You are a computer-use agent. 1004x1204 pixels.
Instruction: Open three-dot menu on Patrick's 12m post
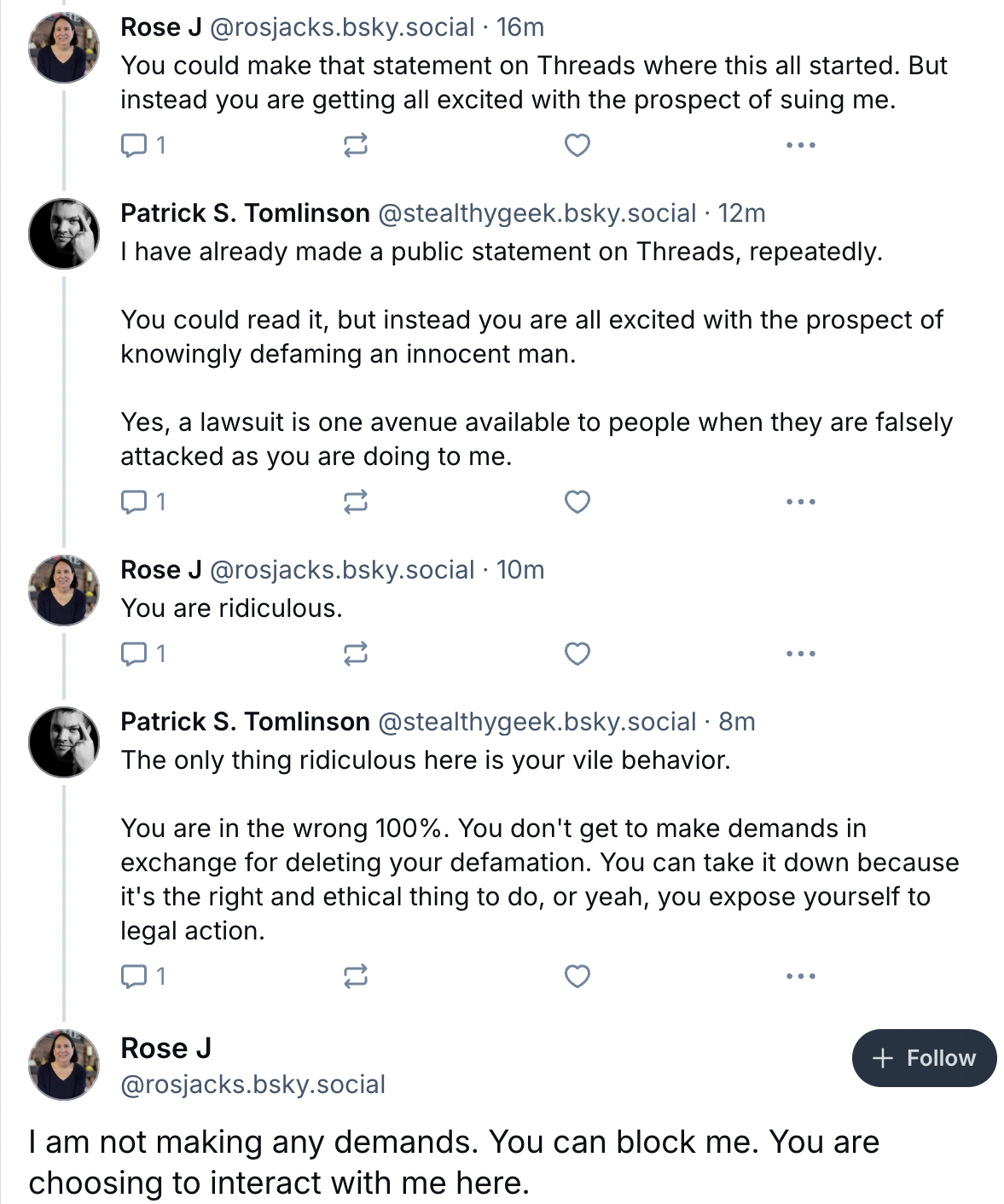pos(800,502)
